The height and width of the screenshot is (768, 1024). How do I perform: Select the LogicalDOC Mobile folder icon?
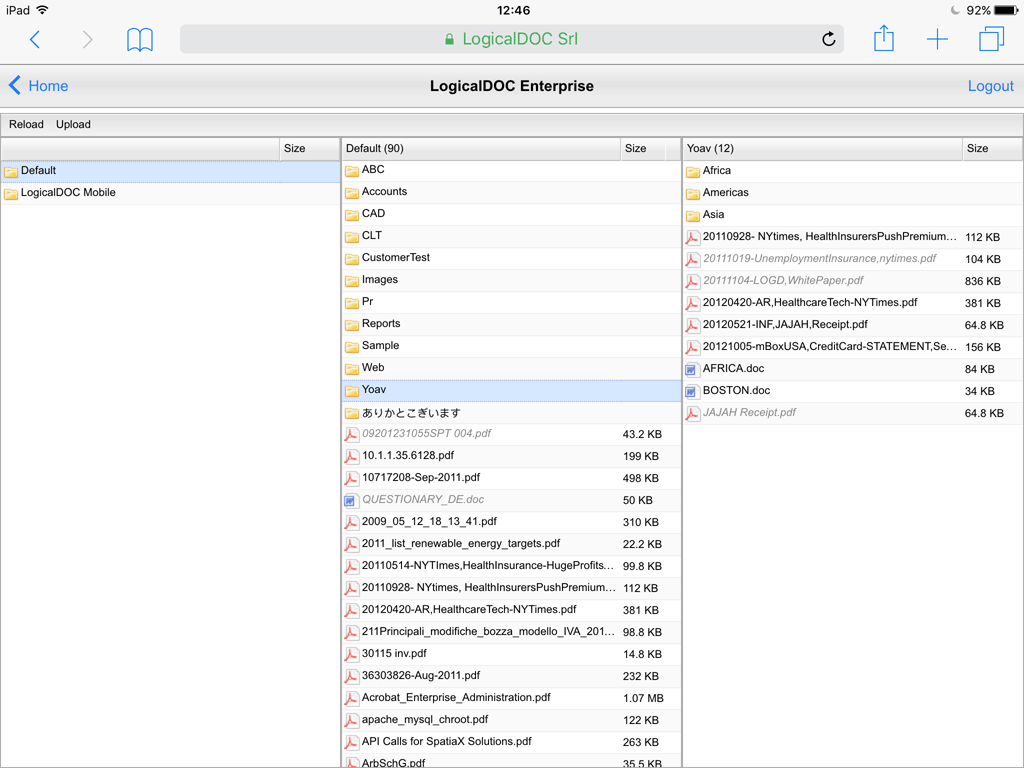pos(11,194)
